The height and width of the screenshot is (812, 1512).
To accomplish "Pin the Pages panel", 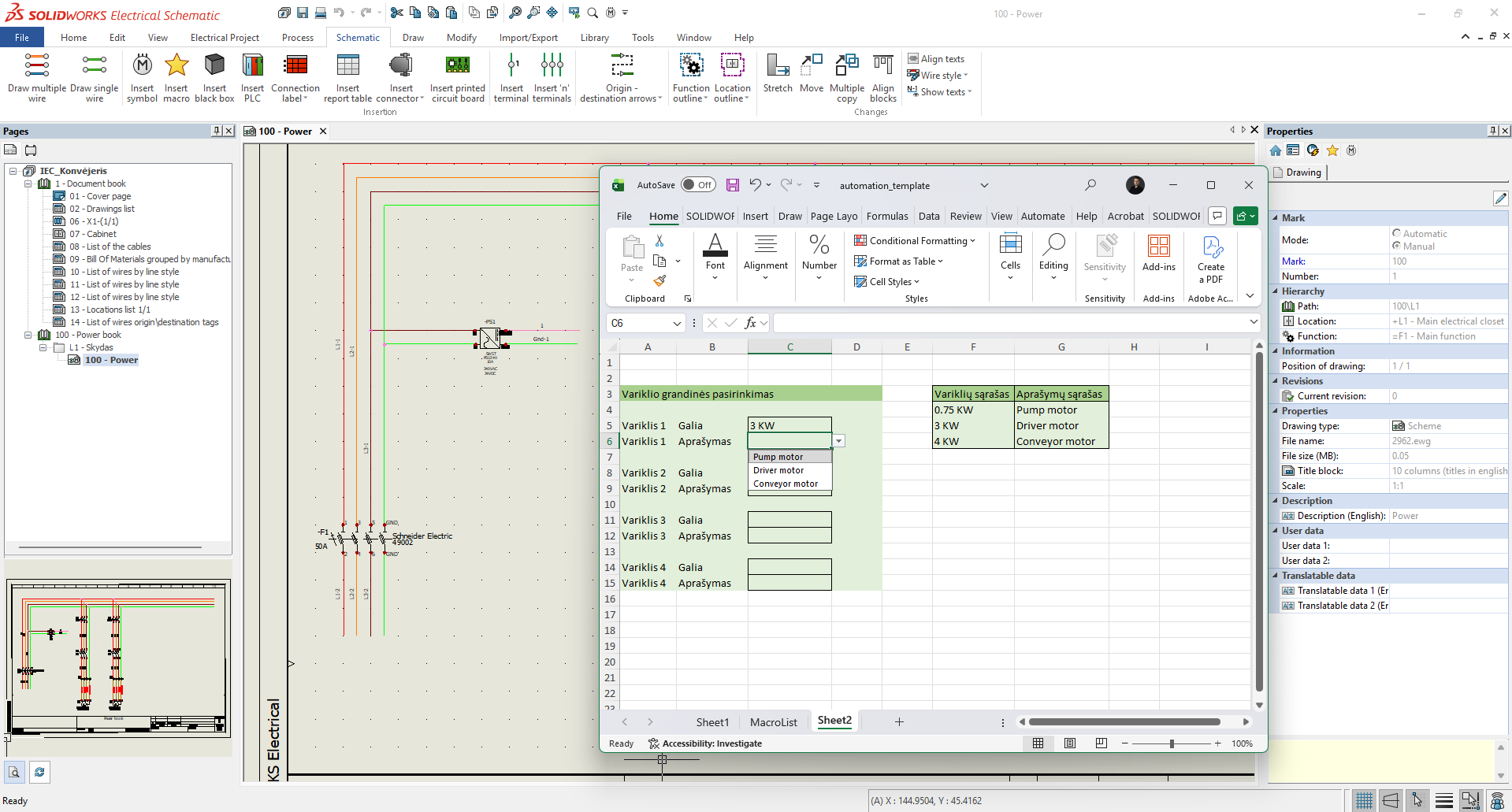I will coord(217,131).
